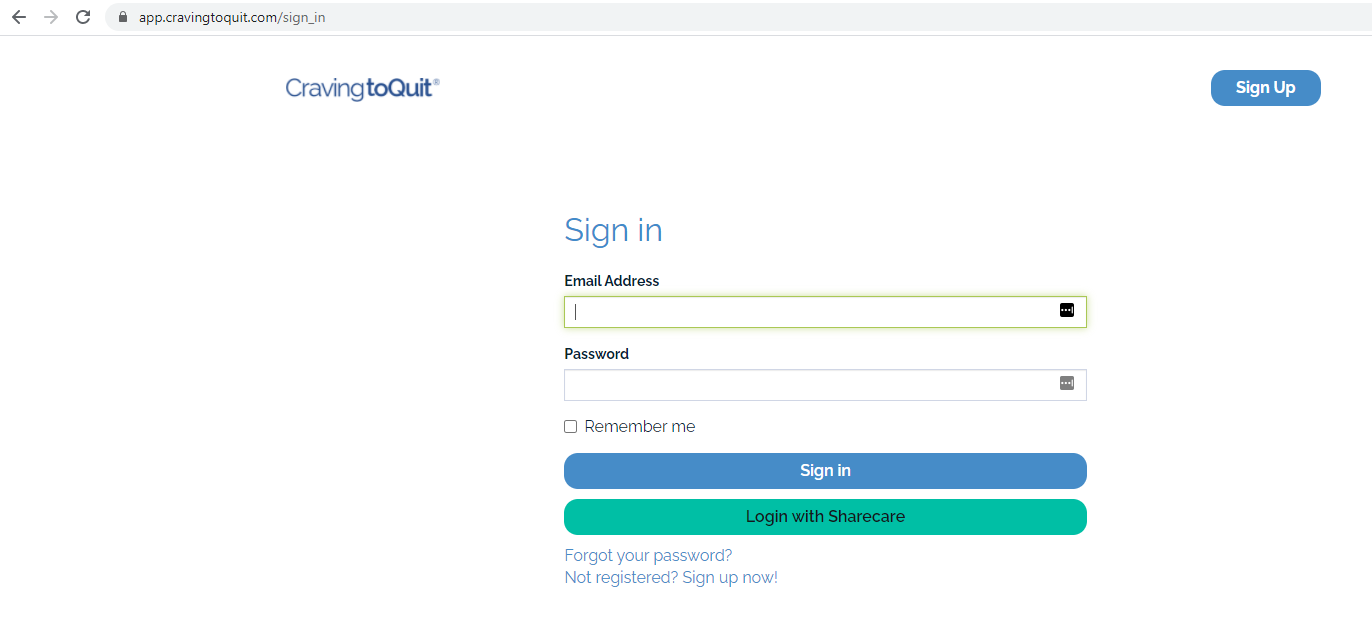Click the browser forward arrow
The width and height of the screenshot is (1372, 629).
tap(51, 17)
